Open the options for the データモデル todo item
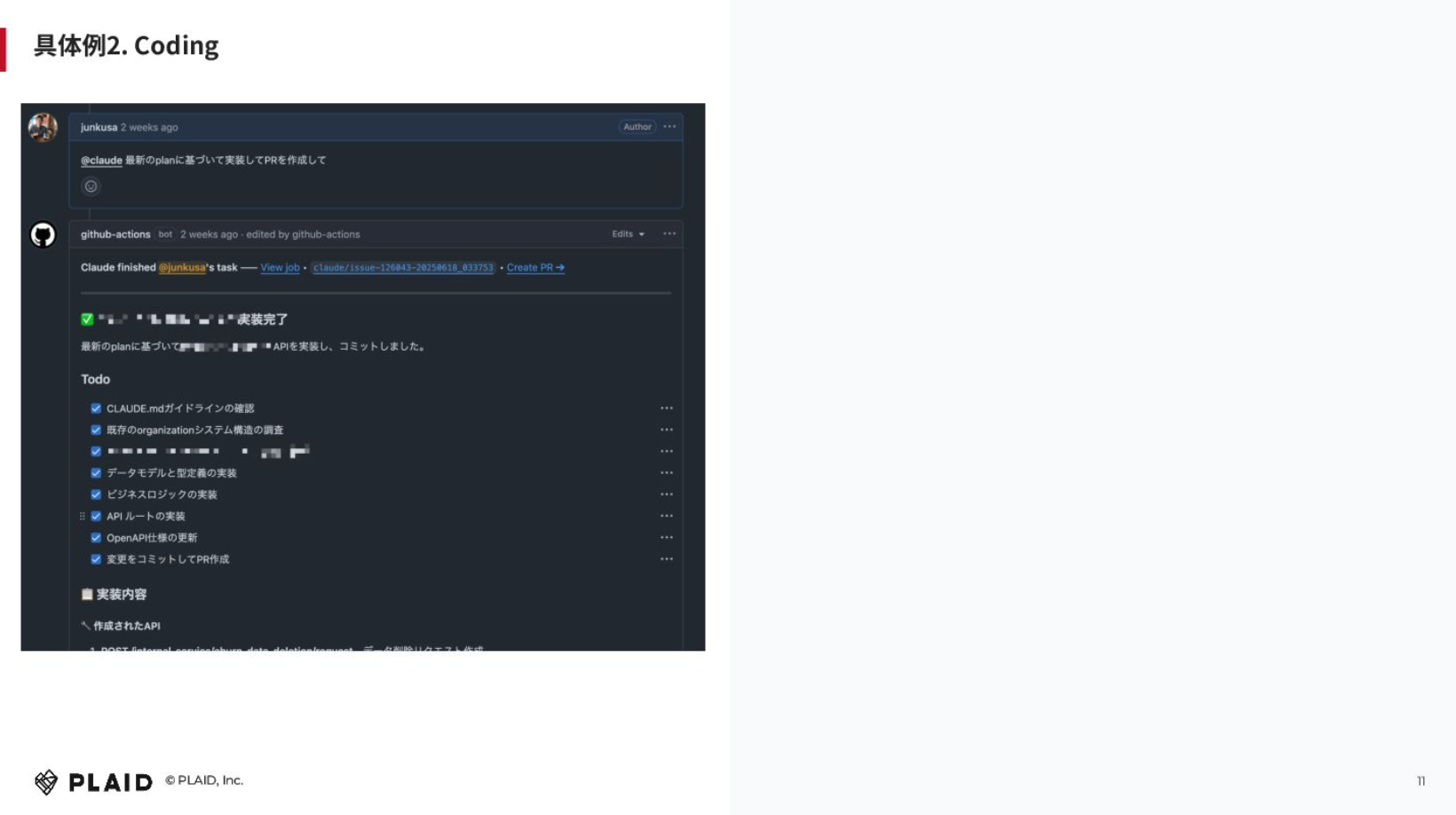Image resolution: width=1456 pixels, height=815 pixels. tap(667, 473)
